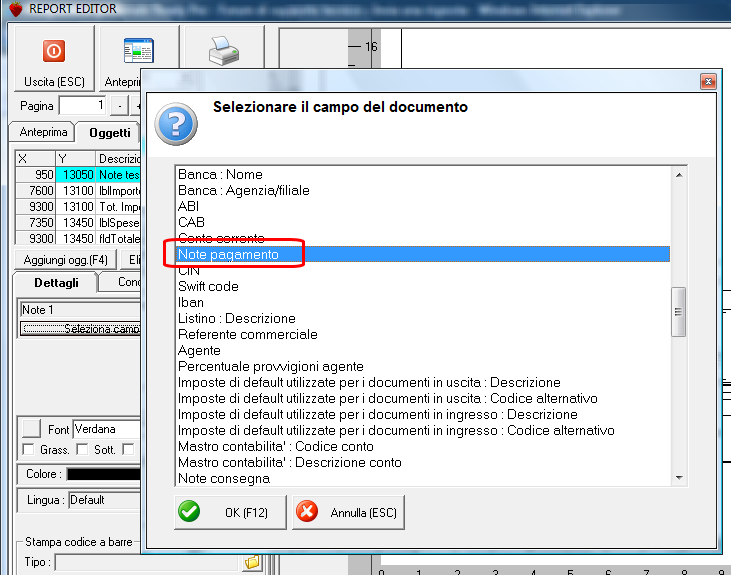This screenshot has height=575, width=731.
Task: Click the small square before Font
Action: coord(32,429)
